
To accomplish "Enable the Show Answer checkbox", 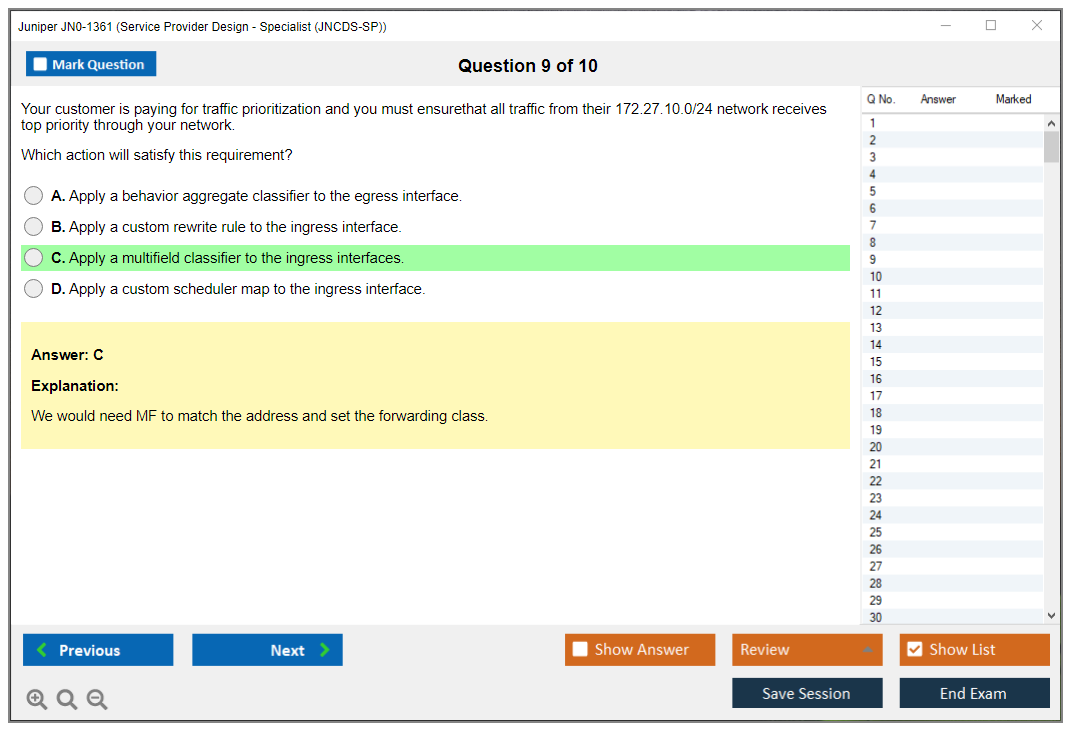I will (x=580, y=650).
